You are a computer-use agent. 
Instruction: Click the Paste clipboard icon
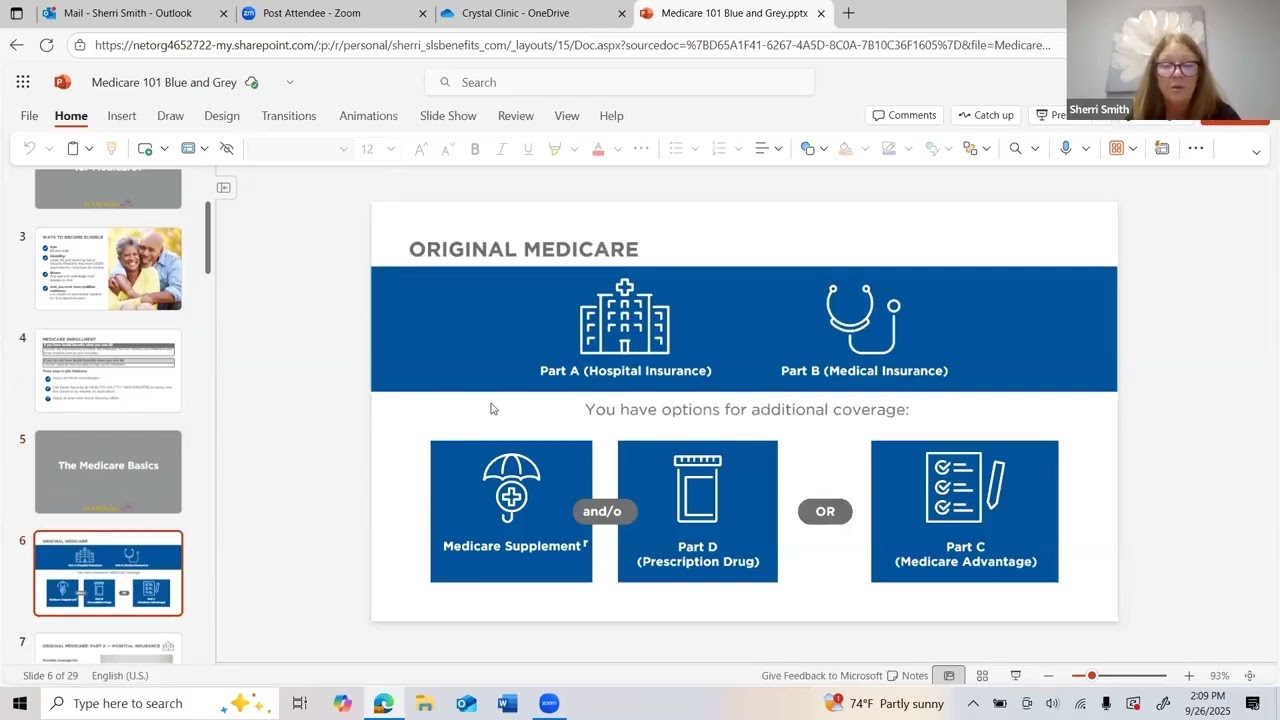(x=73, y=148)
